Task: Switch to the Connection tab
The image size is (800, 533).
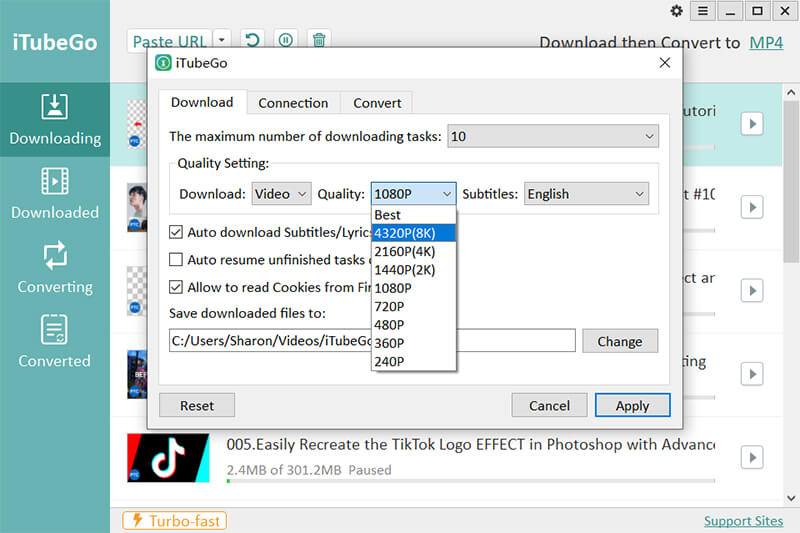Action: point(293,103)
